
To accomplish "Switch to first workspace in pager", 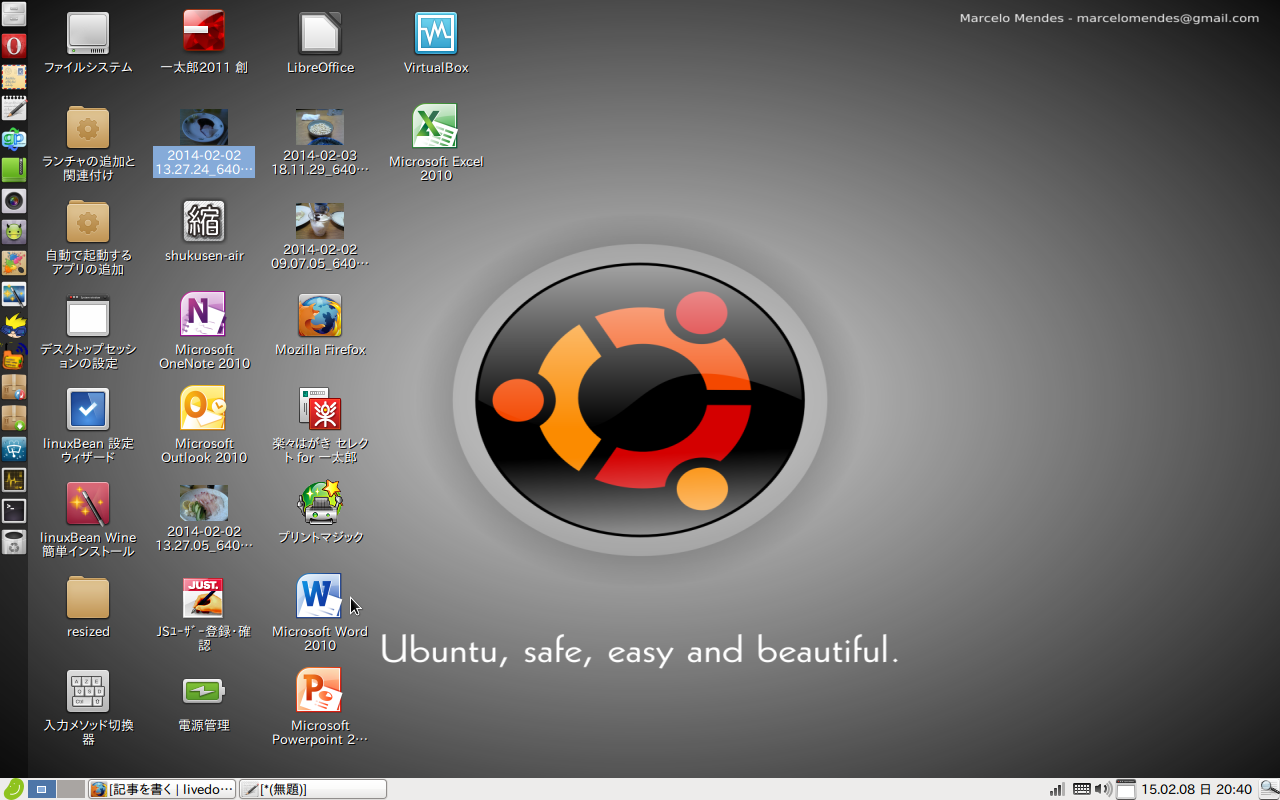I will pyautogui.click(x=42, y=789).
